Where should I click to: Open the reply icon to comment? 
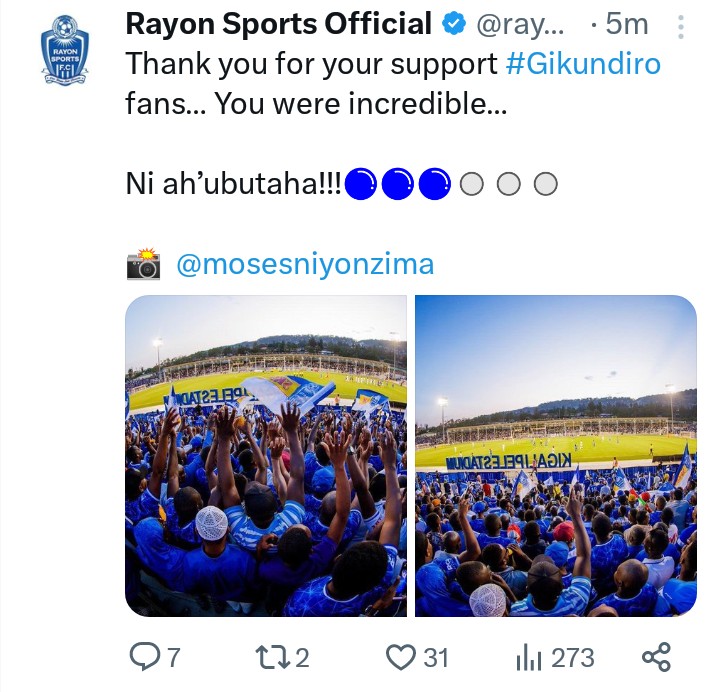pyautogui.click(x=145, y=657)
